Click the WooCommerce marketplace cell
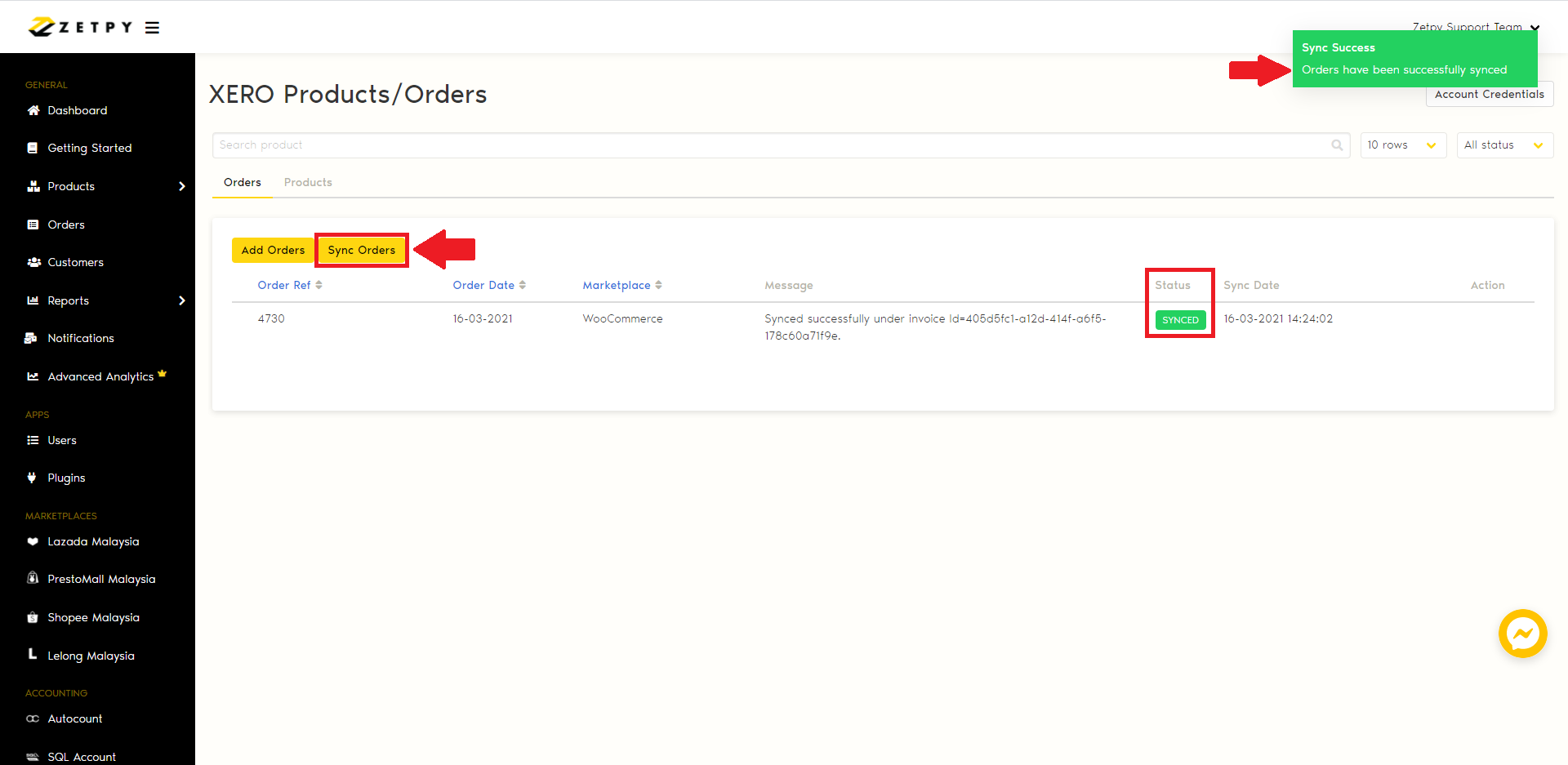This screenshot has width=1568, height=765. coord(622,318)
